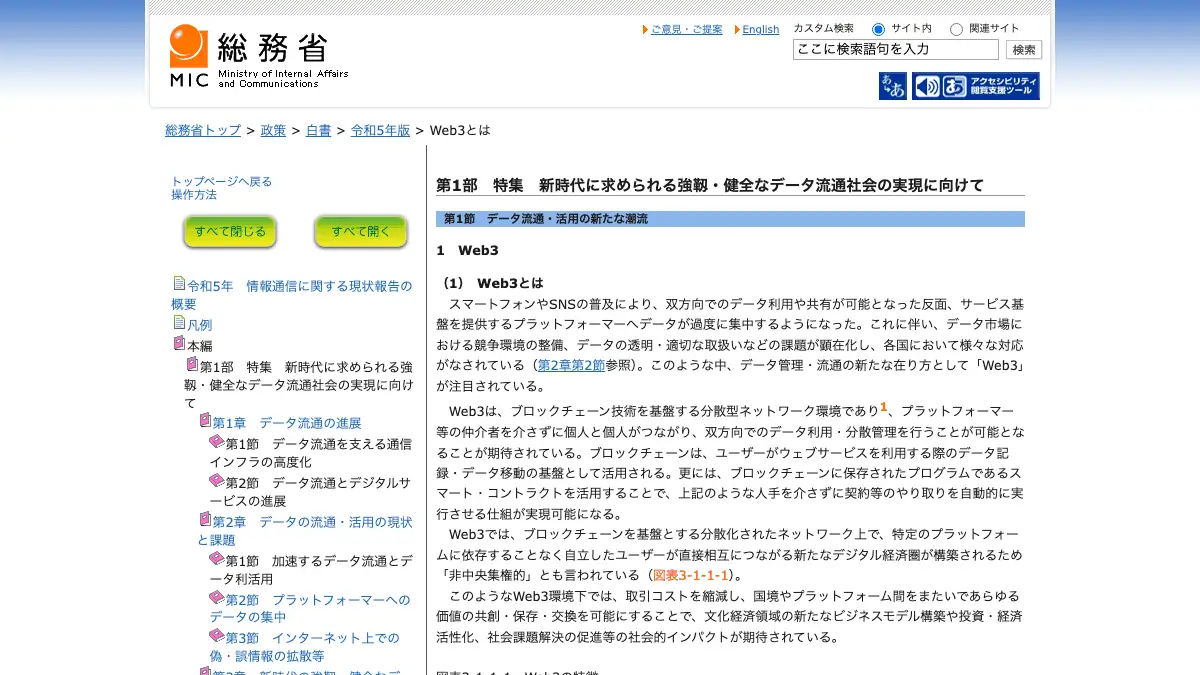Open the アクセシビリティ閲覧支援ツール banner
Screen dimensions: 1200x675
point(976,86)
